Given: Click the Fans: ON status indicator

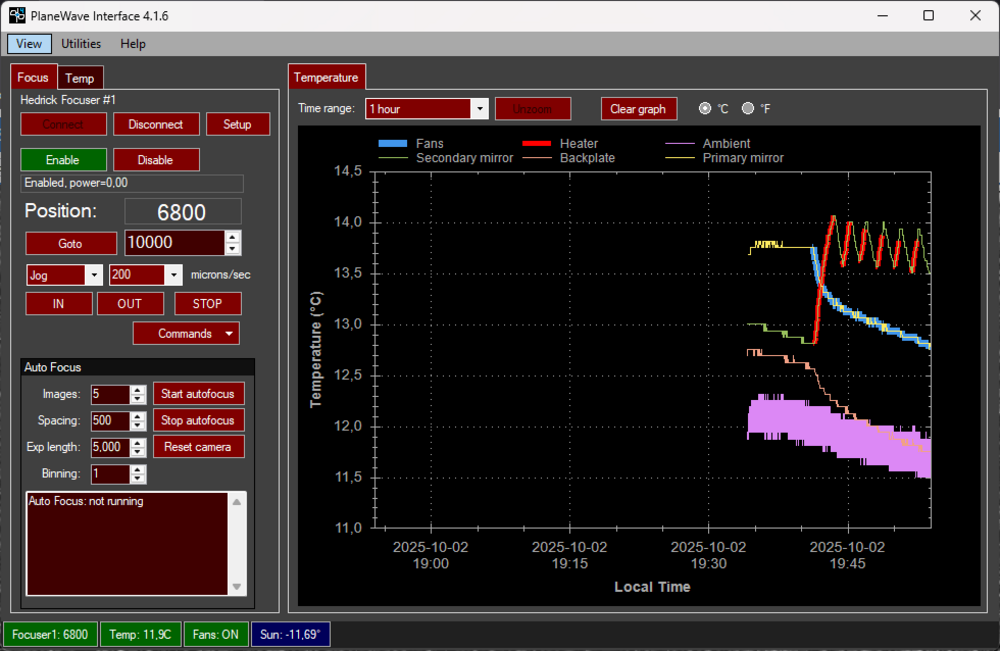Looking at the screenshot, I should 215,634.
